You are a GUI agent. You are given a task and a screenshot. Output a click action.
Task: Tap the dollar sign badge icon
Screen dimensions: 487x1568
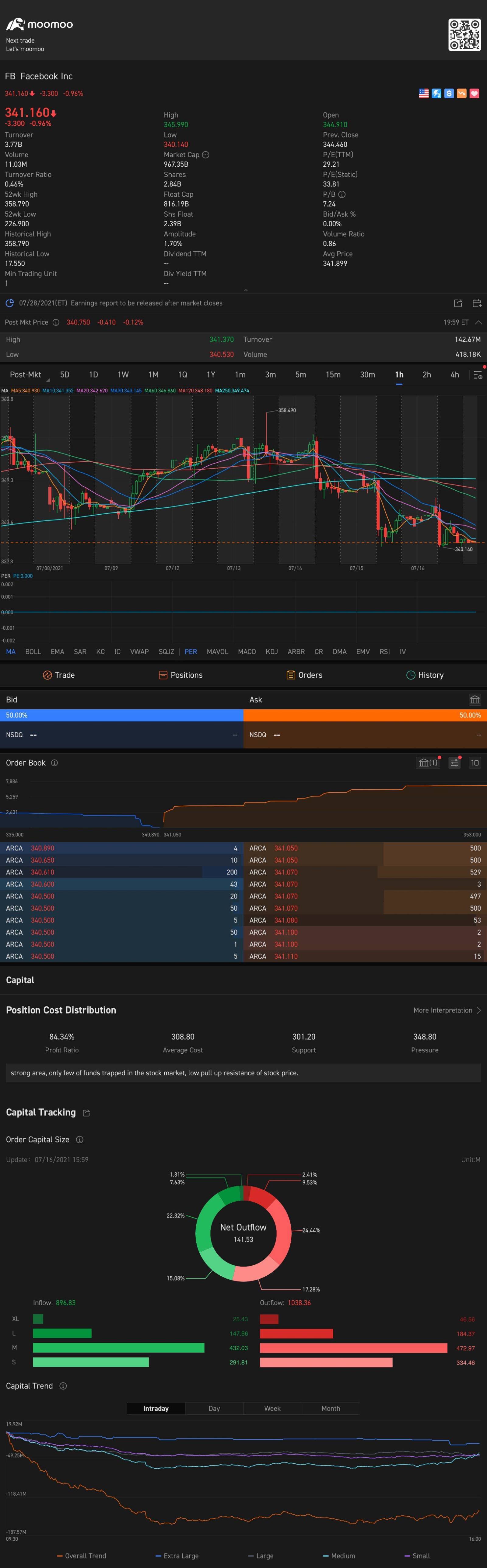(449, 93)
